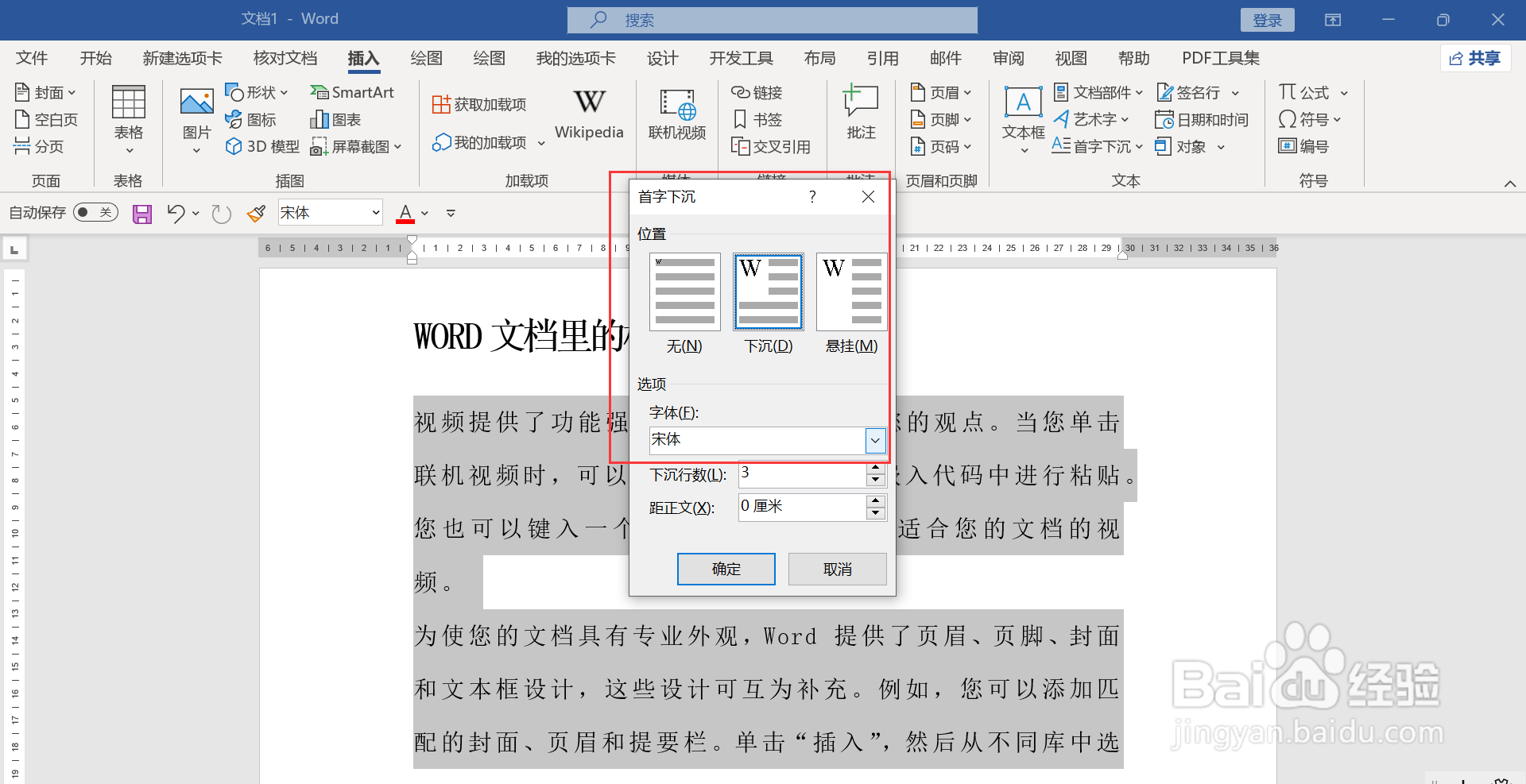Image resolution: width=1526 pixels, height=784 pixels.
Task: Select the 无(N) no drop cap option
Action: click(684, 292)
